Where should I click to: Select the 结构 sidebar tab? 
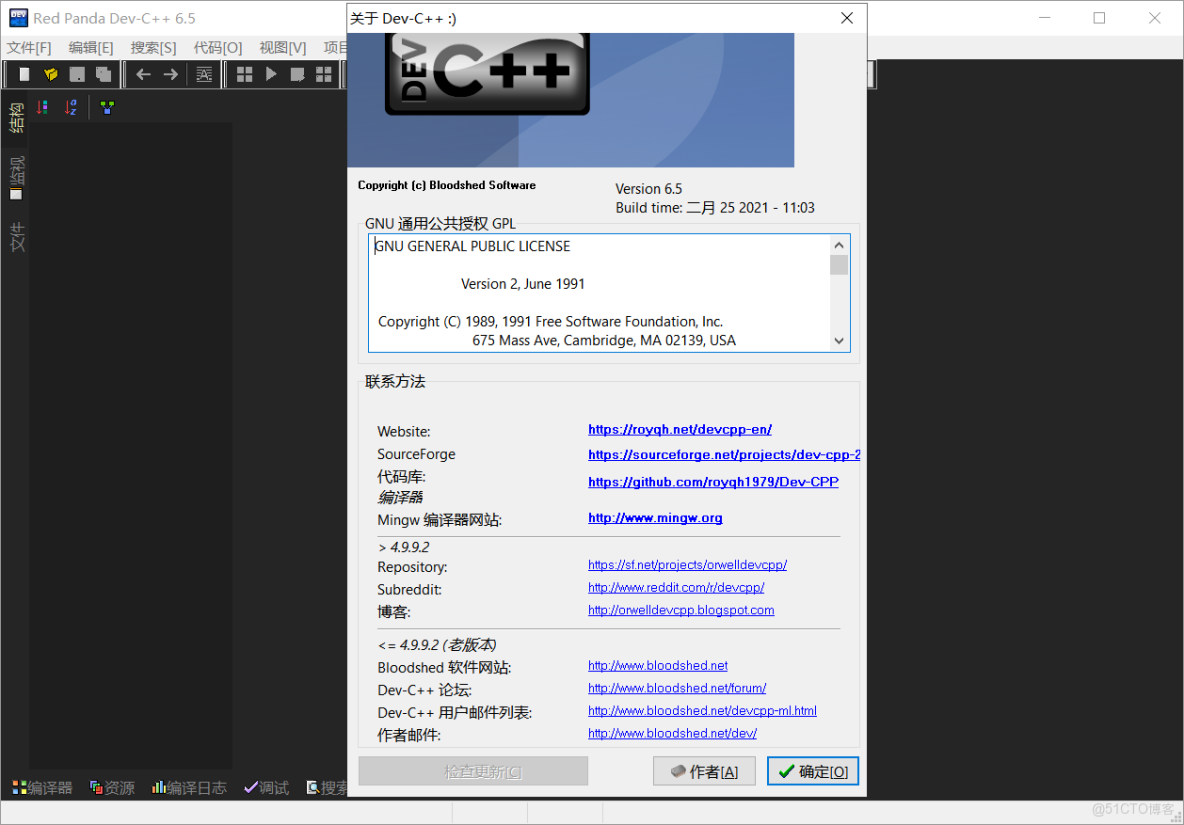(x=15, y=120)
